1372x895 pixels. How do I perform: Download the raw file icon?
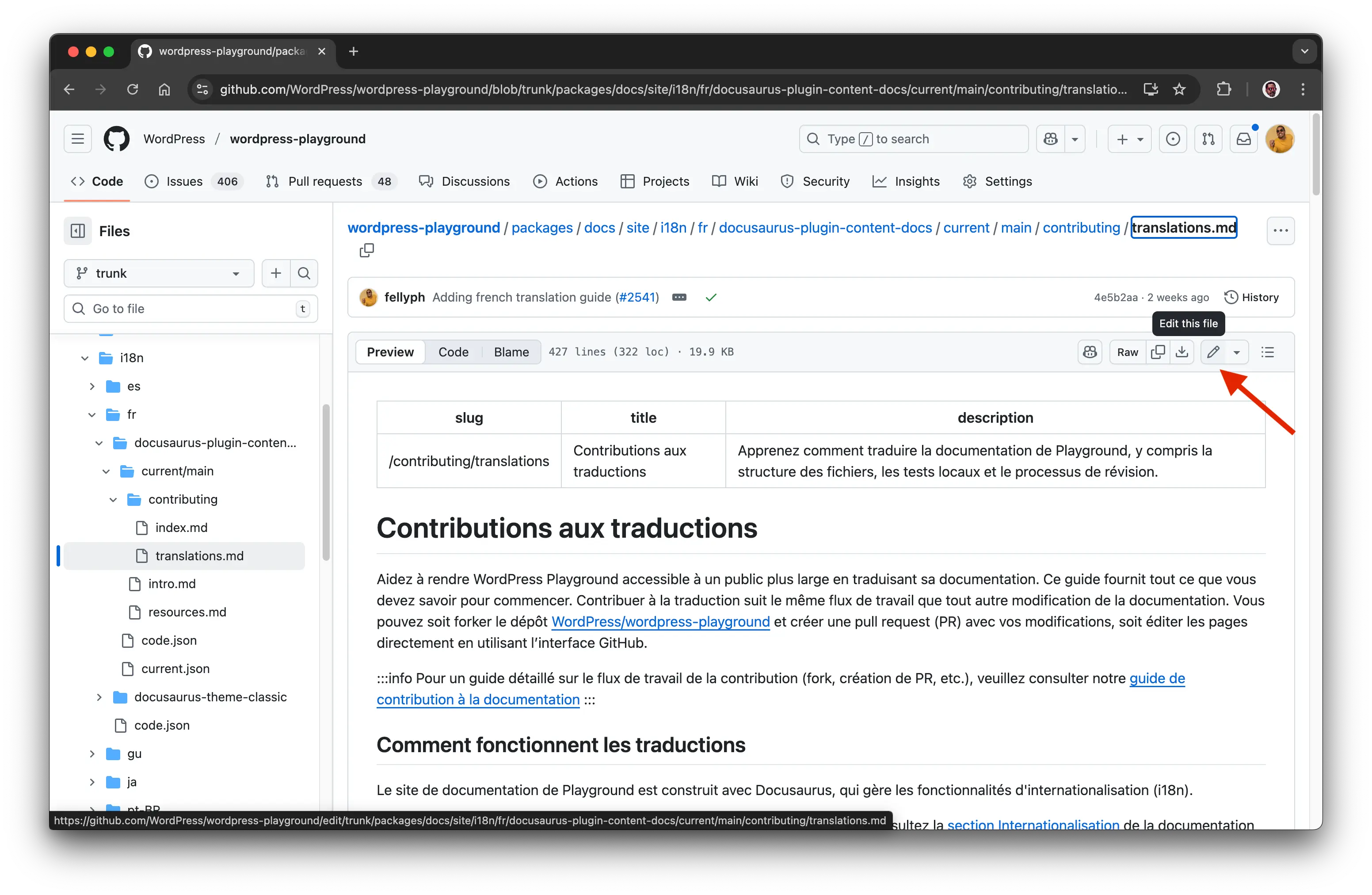pos(1182,352)
